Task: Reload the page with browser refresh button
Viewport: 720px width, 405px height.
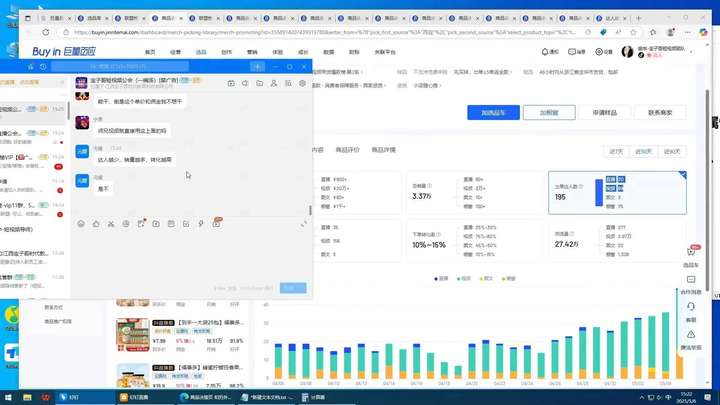Action: pos(45,32)
